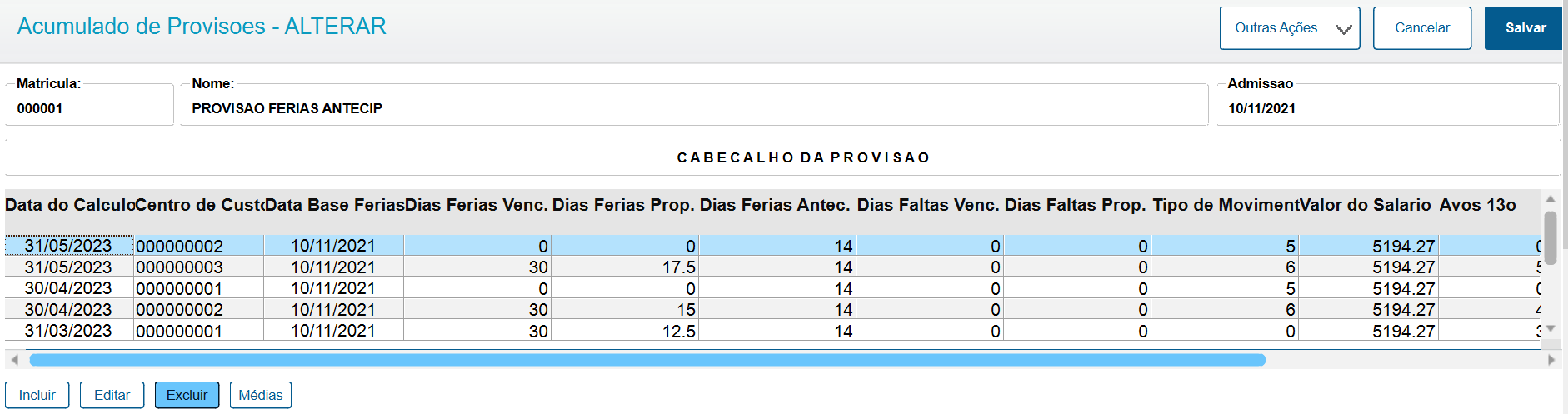Click the blue horizontal scrollbar thumb
The image size is (1568, 414).
tap(647, 360)
